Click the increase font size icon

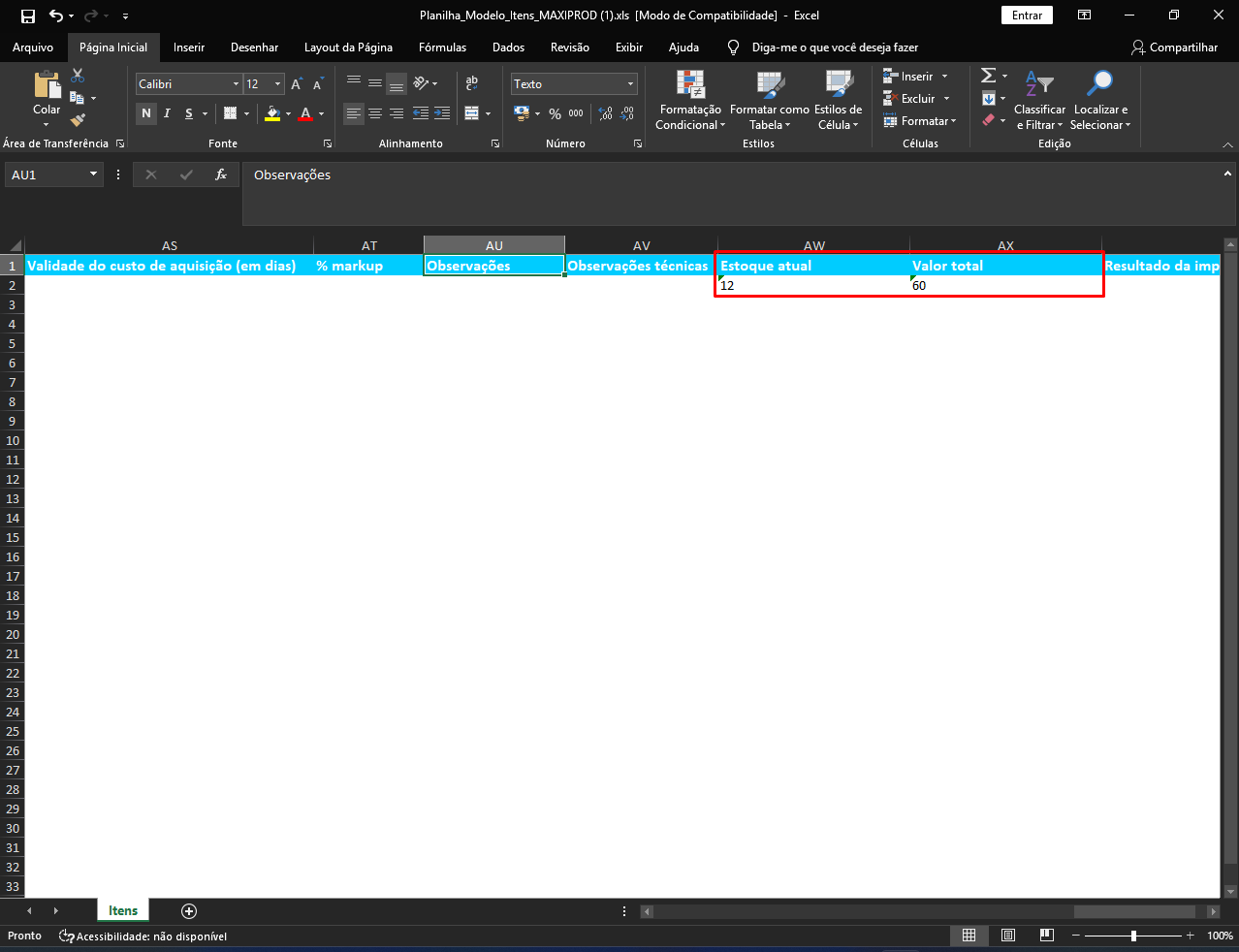tap(297, 84)
